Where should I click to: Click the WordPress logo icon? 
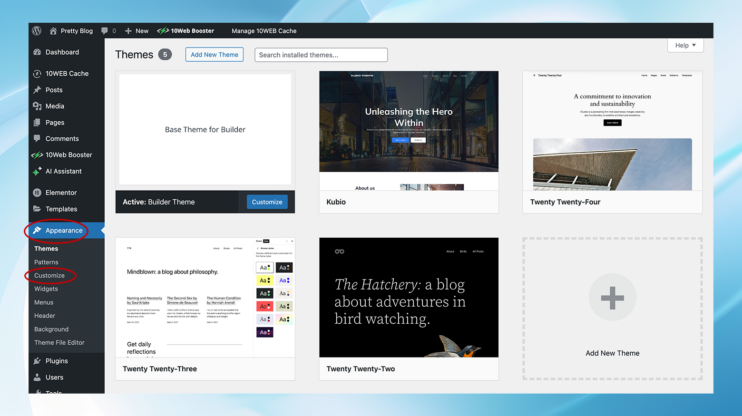(37, 31)
